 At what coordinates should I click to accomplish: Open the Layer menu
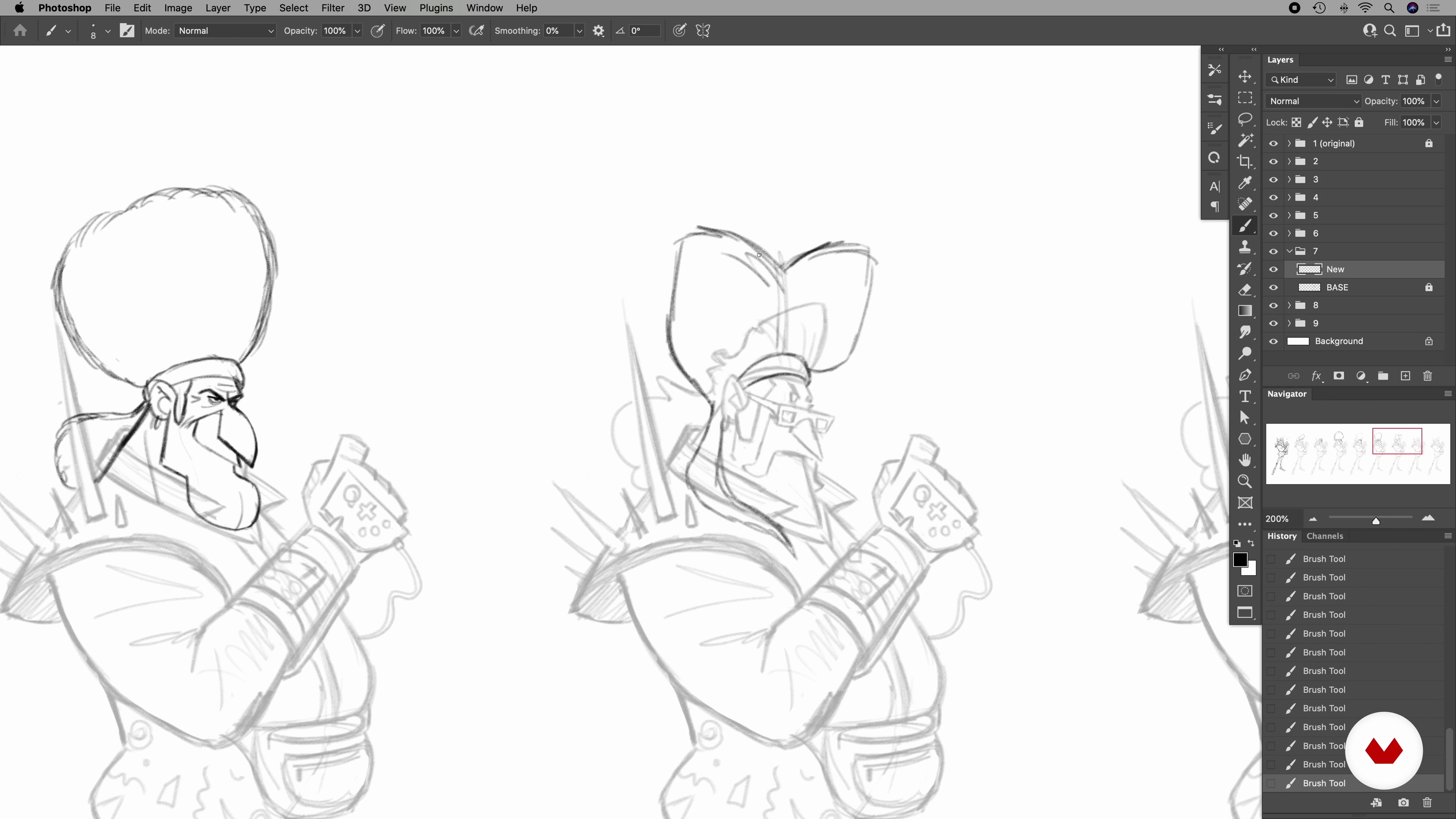[x=218, y=8]
